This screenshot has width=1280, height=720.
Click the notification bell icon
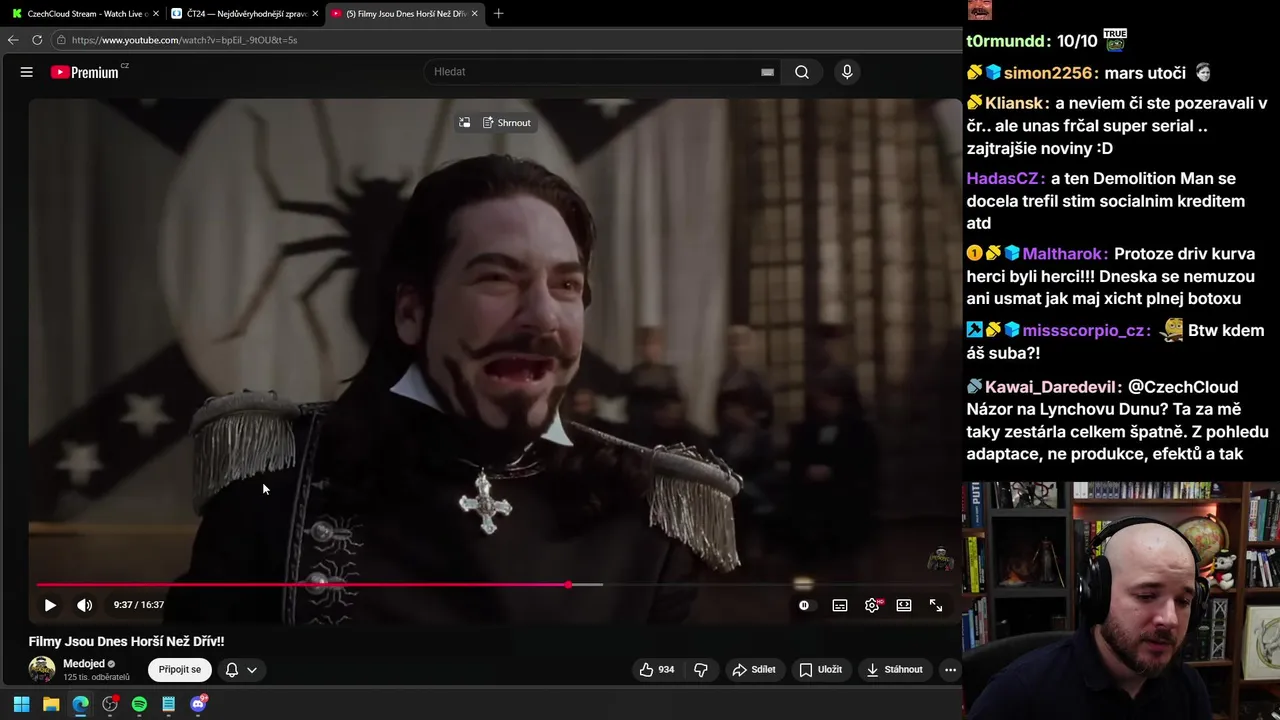pos(232,670)
